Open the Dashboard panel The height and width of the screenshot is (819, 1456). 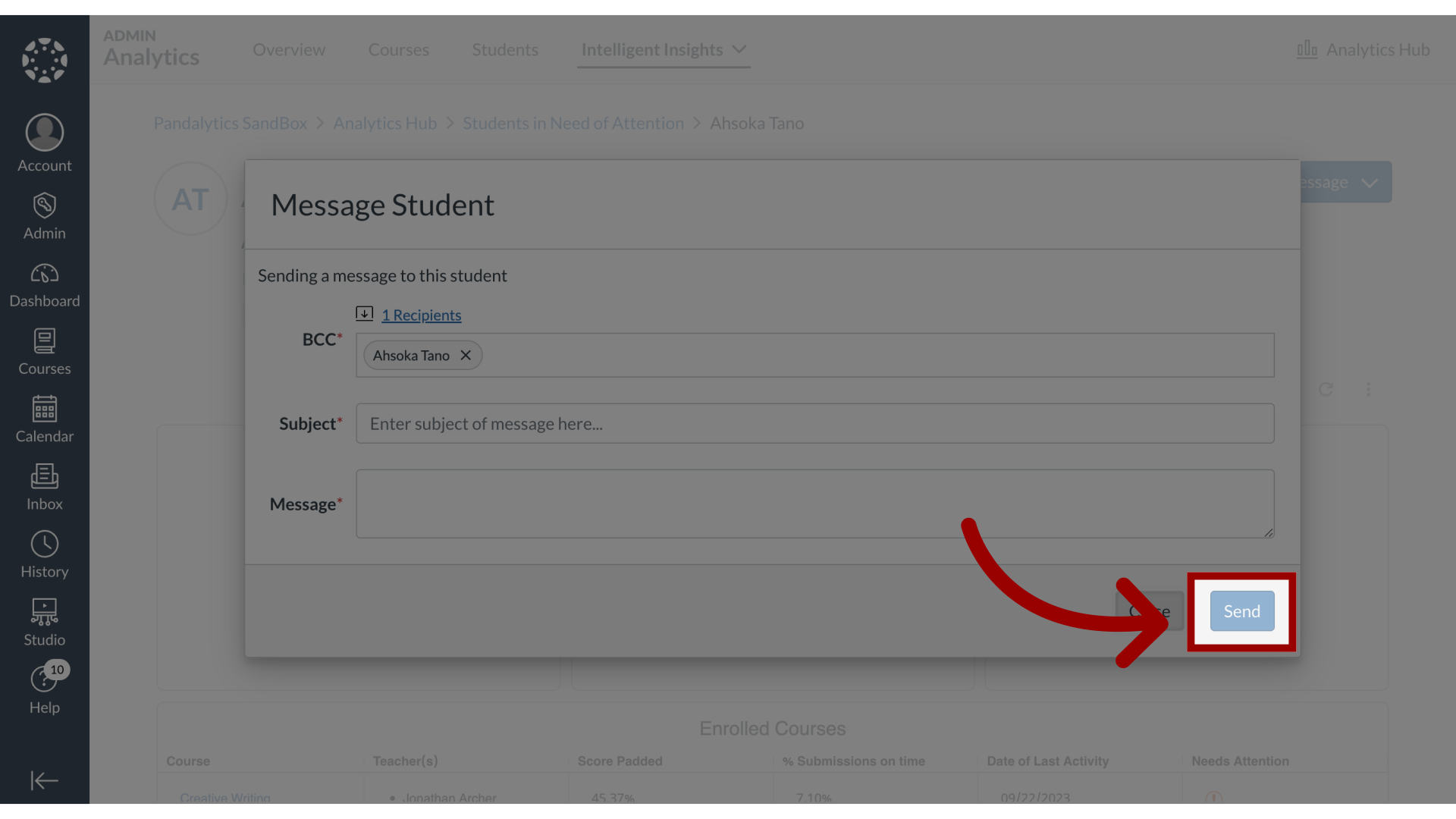coord(44,284)
